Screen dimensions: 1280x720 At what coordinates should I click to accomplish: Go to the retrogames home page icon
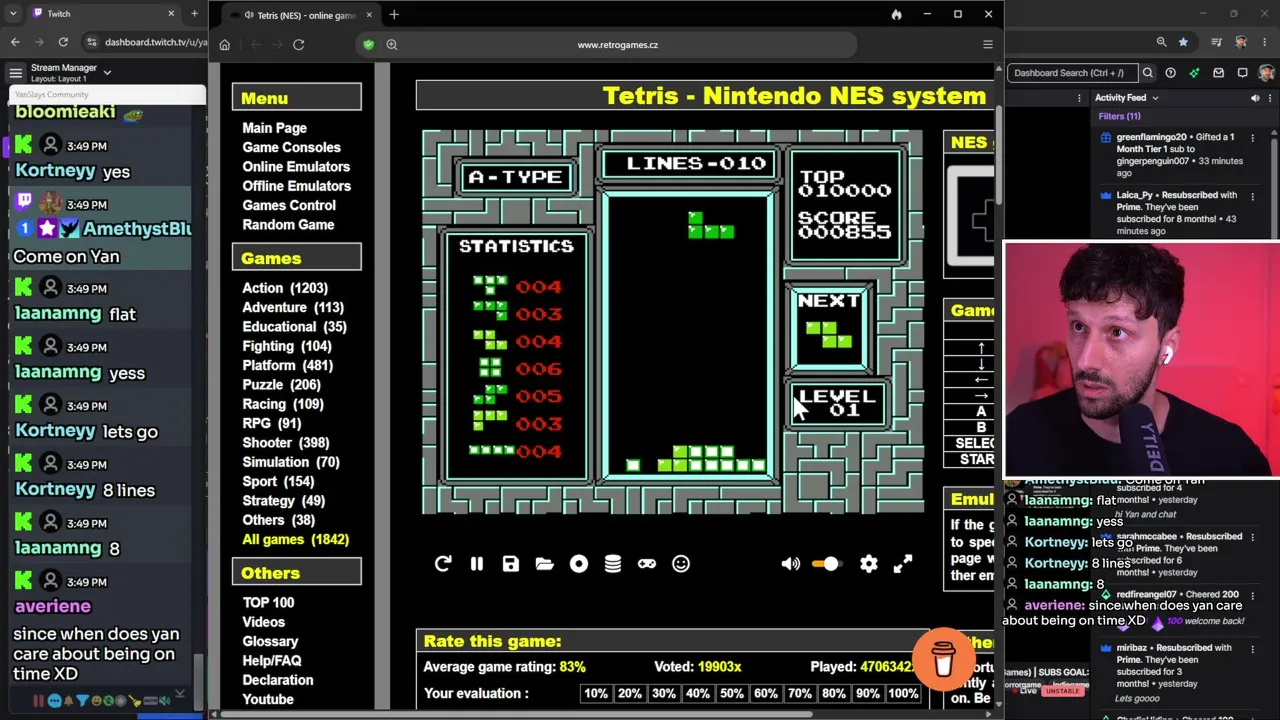(x=225, y=45)
